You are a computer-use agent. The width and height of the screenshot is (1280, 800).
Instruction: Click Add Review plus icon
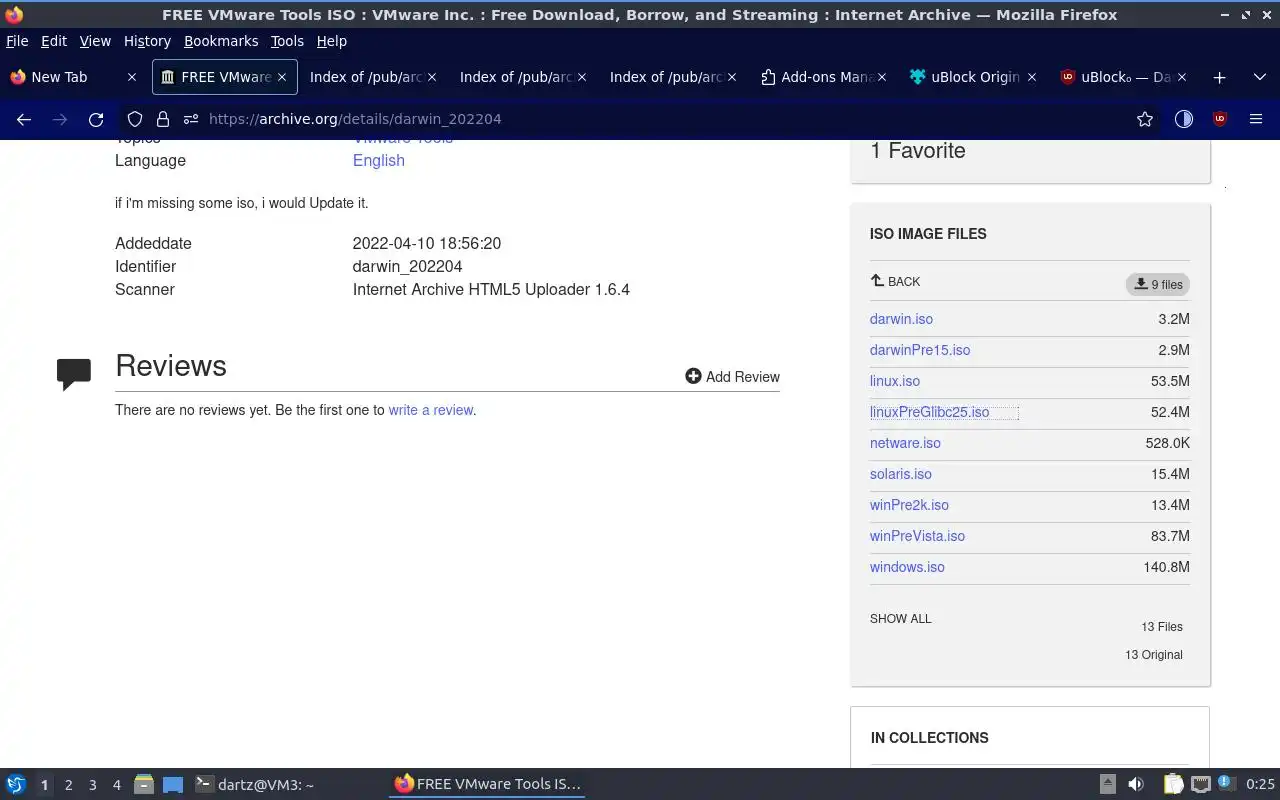coord(693,376)
